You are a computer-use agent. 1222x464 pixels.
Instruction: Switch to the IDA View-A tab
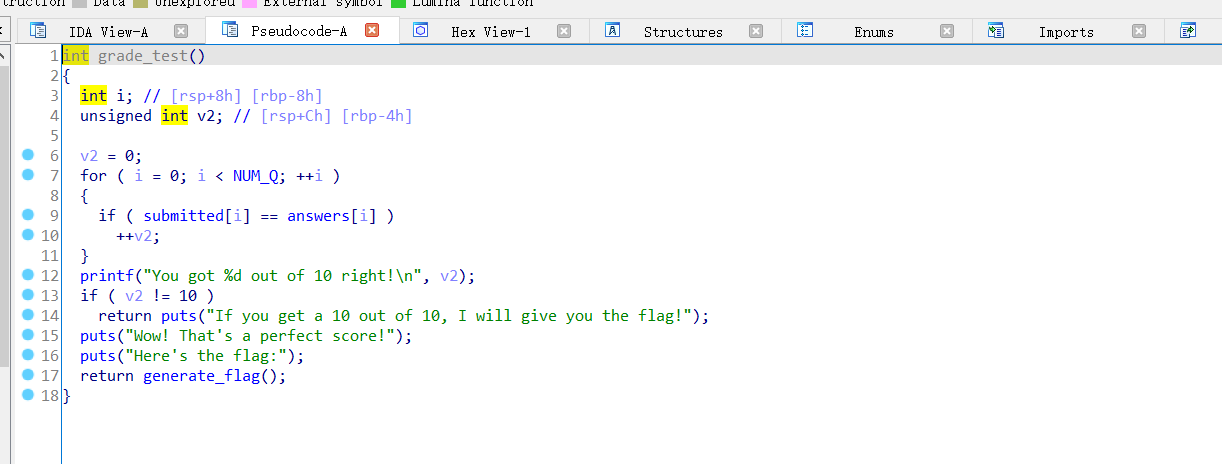point(108,32)
